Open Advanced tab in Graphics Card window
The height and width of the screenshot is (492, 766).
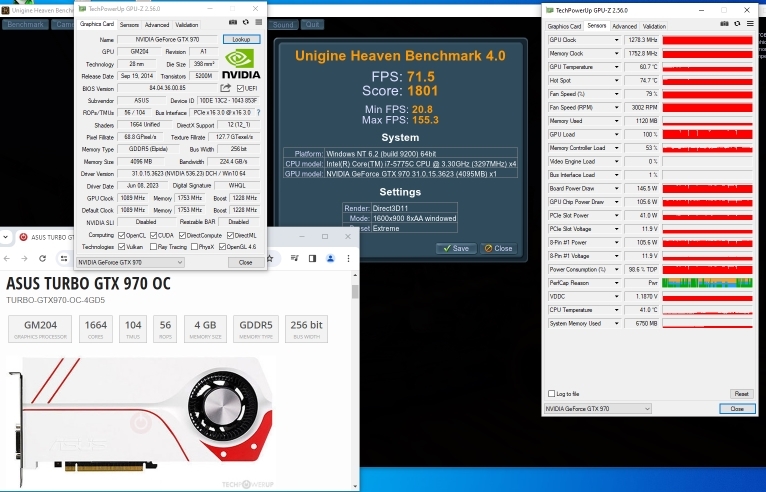(157, 24)
